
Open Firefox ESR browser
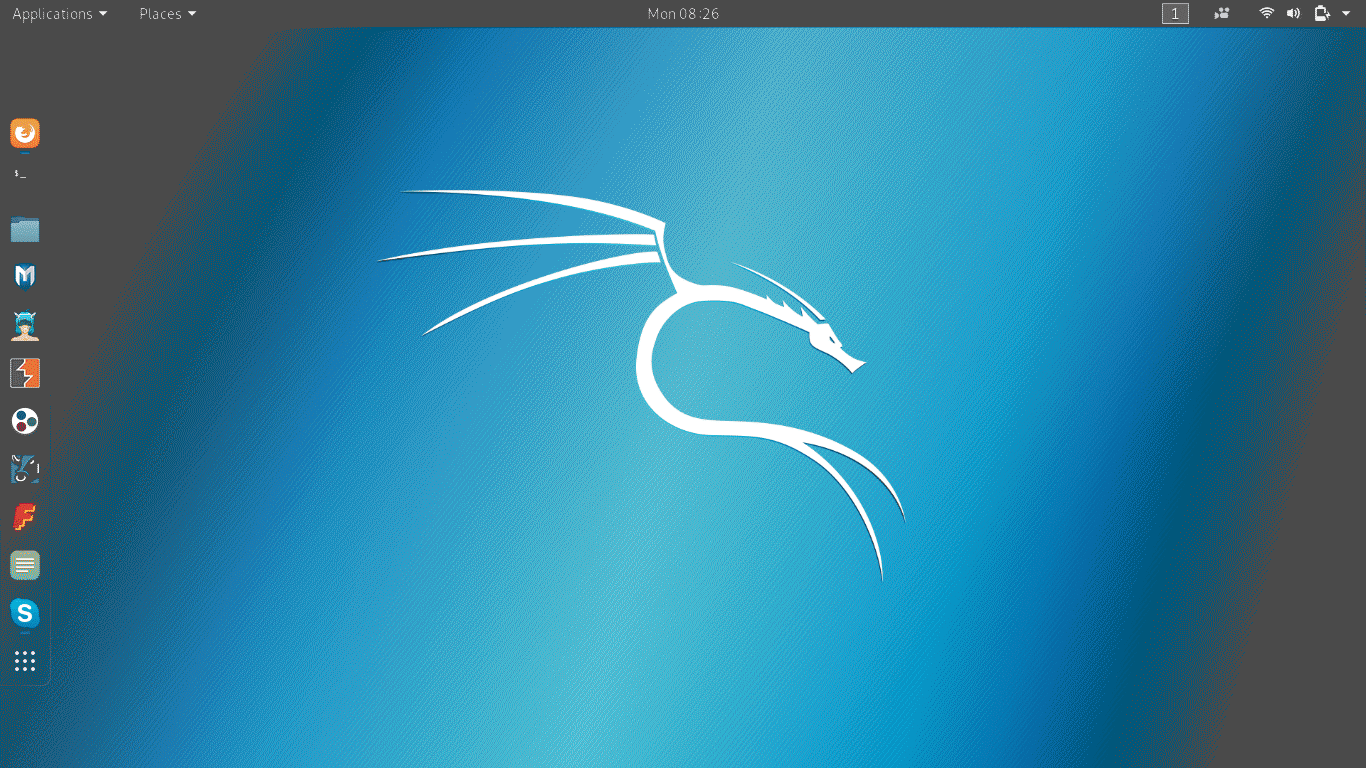tap(24, 134)
